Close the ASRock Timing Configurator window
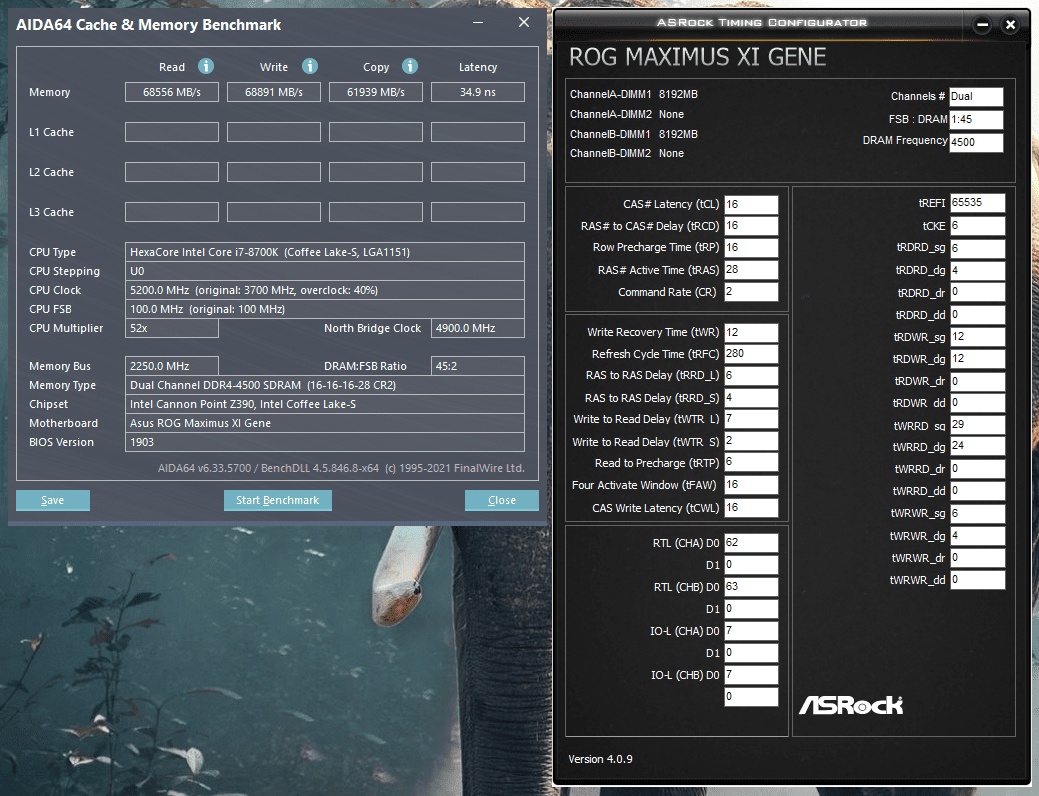Screen dimensions: 1039x796 tap(1011, 25)
